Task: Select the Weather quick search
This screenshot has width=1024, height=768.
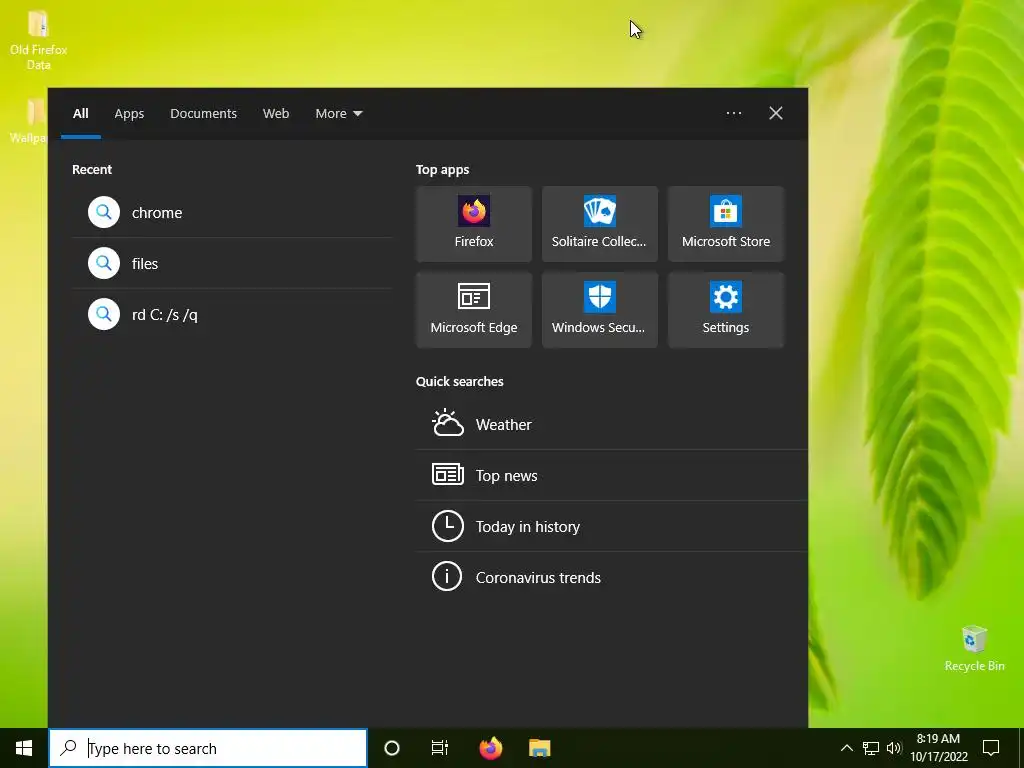Action: tap(612, 424)
